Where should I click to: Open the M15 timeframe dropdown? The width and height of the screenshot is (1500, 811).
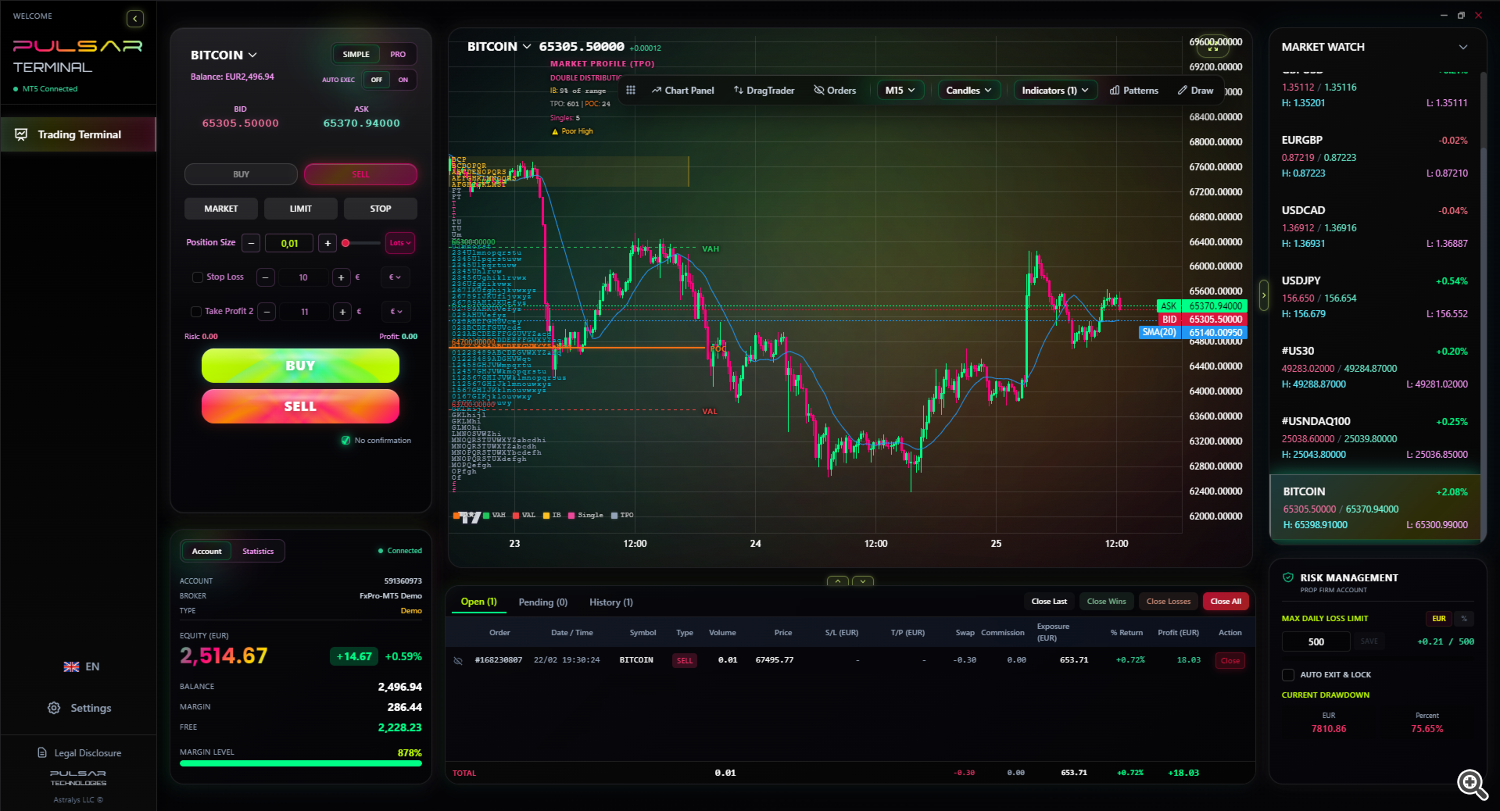tap(901, 90)
